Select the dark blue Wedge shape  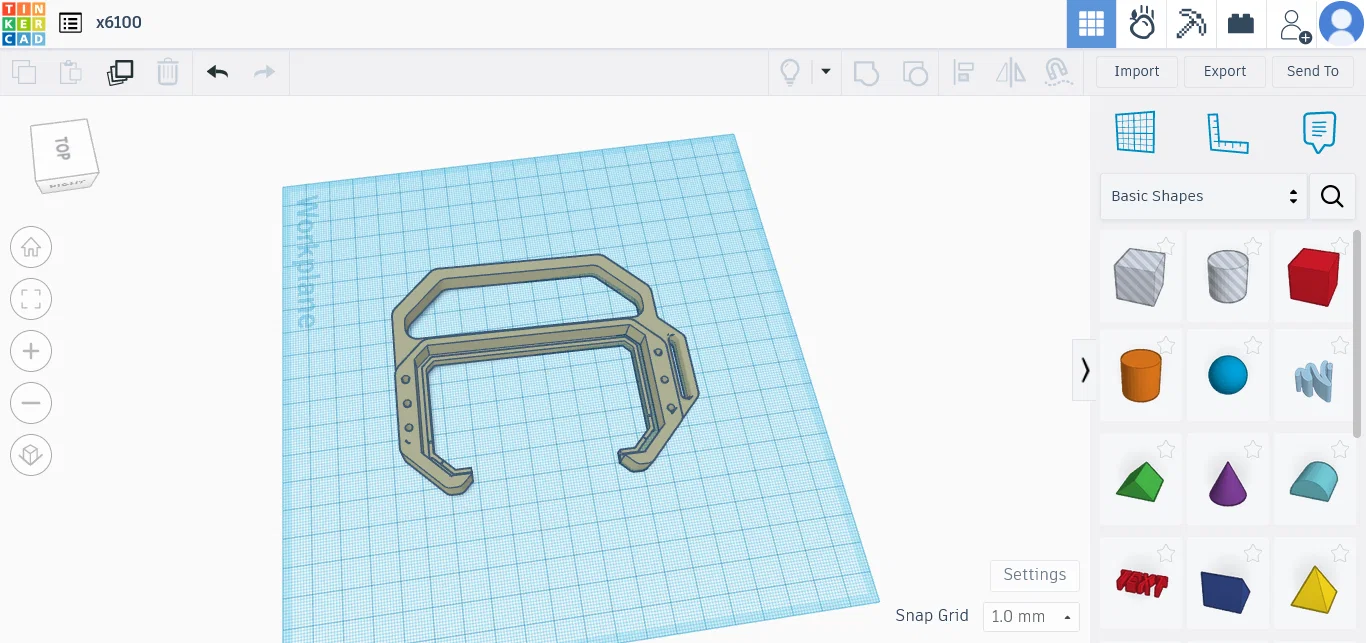(1226, 591)
